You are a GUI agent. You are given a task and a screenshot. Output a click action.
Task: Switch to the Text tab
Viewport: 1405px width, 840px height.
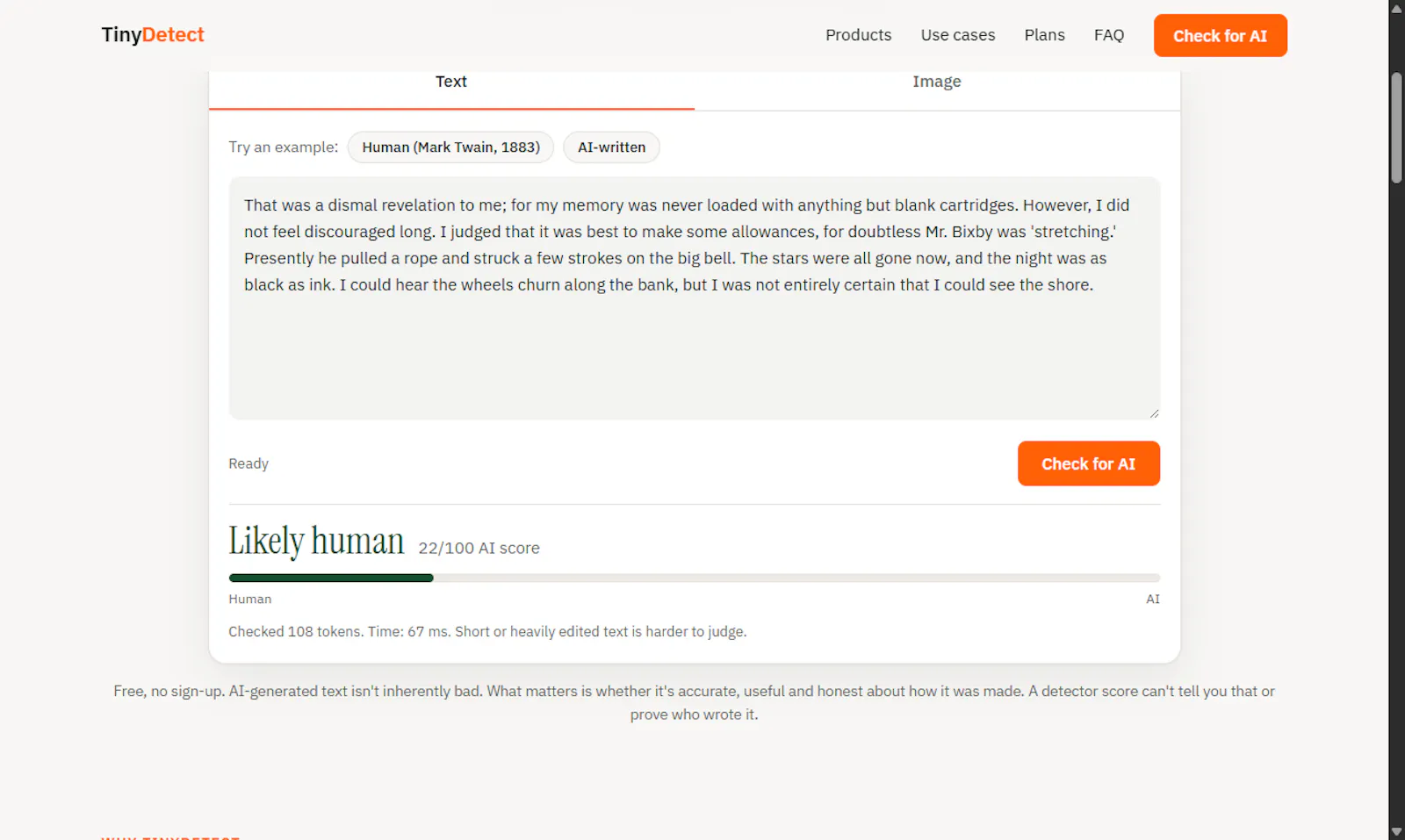pyautogui.click(x=451, y=85)
